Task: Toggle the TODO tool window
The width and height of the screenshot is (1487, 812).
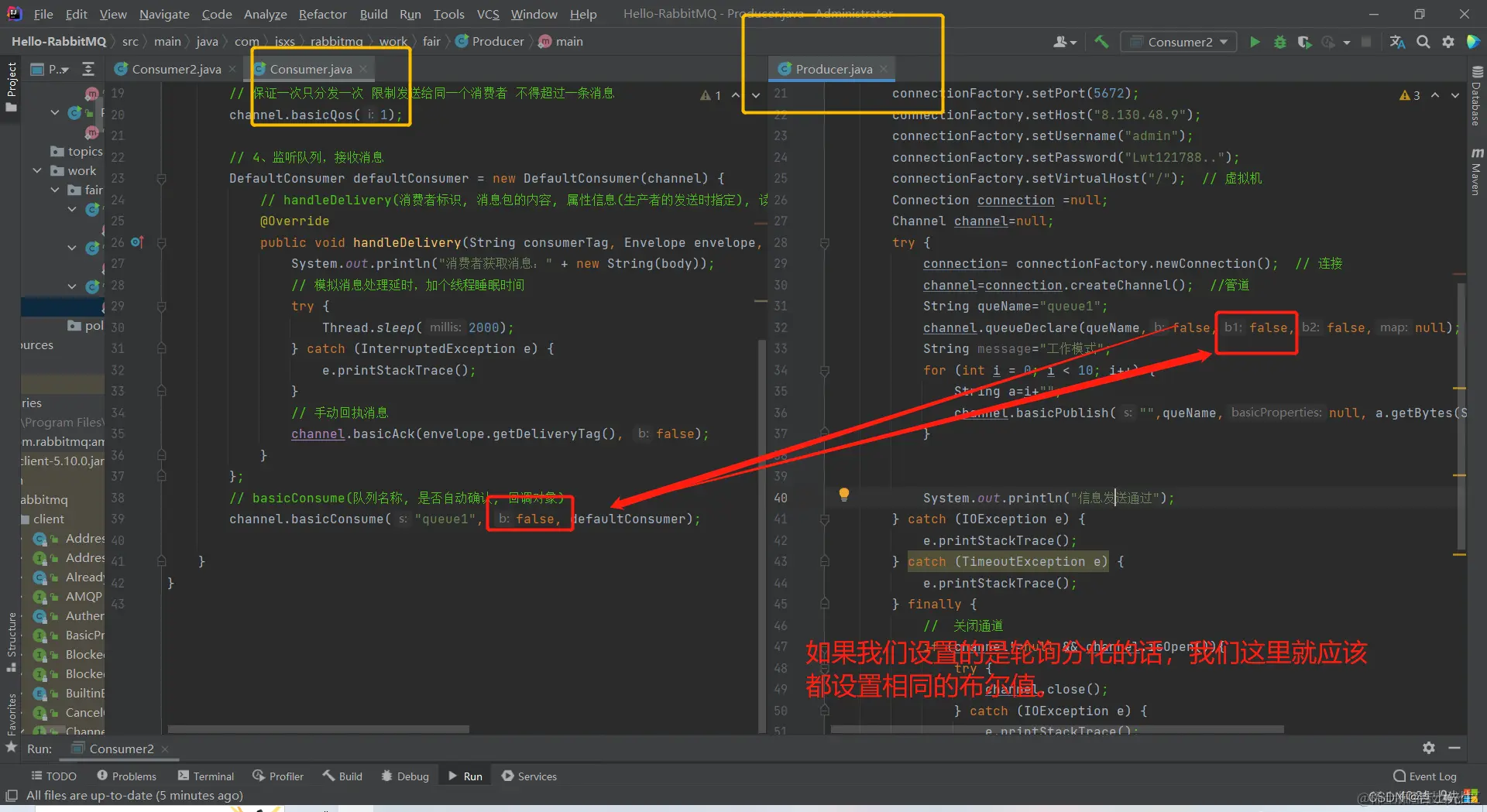Action: (x=53, y=776)
